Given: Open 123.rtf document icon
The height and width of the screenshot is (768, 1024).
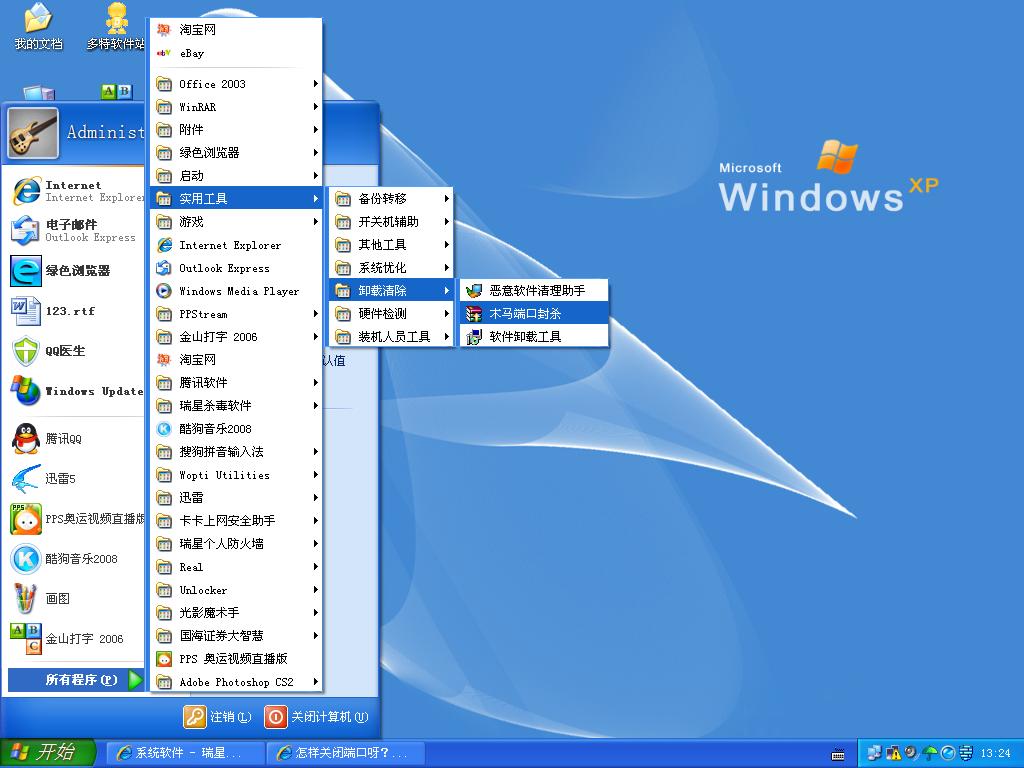Looking at the screenshot, I should (x=25, y=311).
